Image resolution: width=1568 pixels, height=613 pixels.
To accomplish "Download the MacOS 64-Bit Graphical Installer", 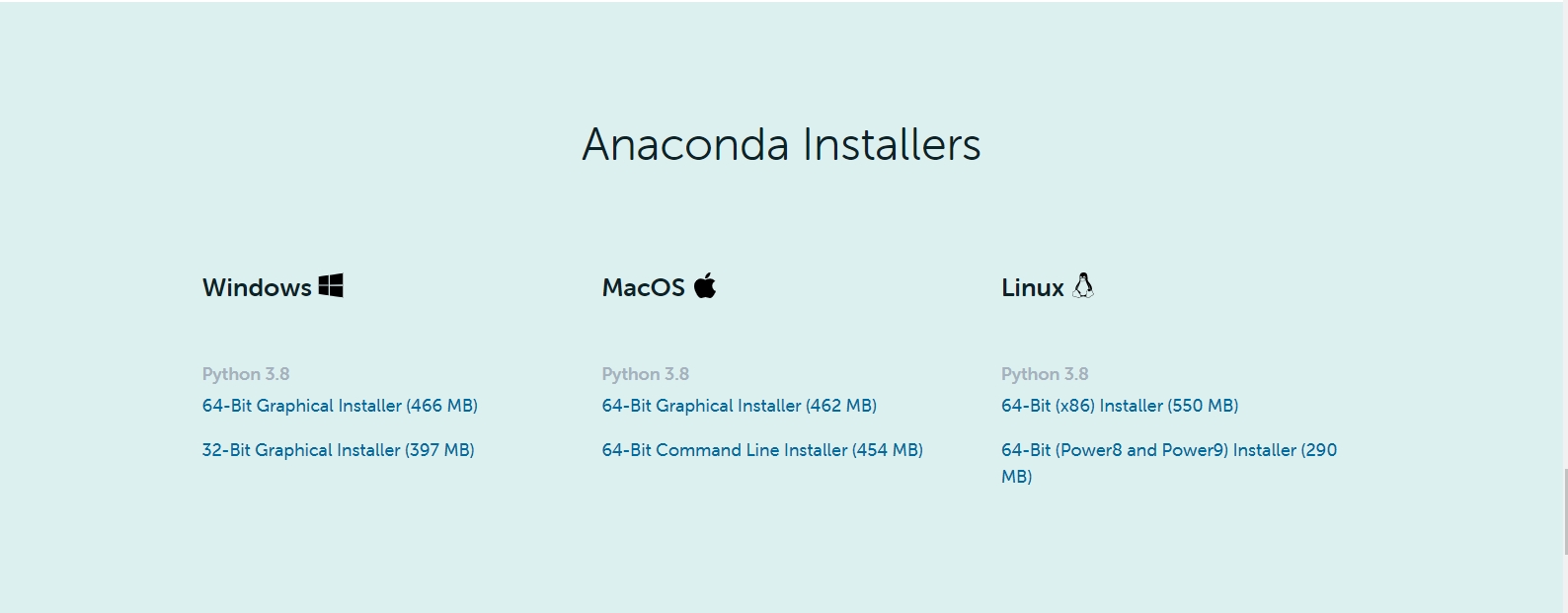I will pos(740,406).
